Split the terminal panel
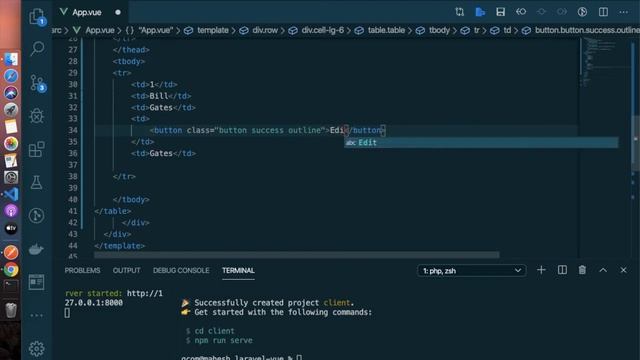 pyautogui.click(x=562, y=270)
